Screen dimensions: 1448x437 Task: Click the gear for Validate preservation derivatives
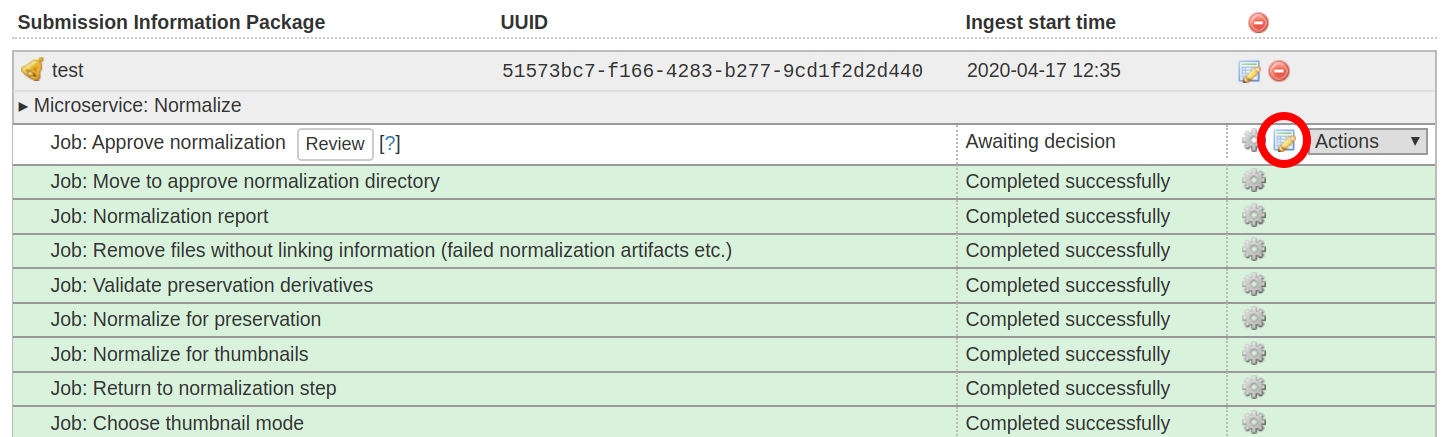tap(1253, 285)
